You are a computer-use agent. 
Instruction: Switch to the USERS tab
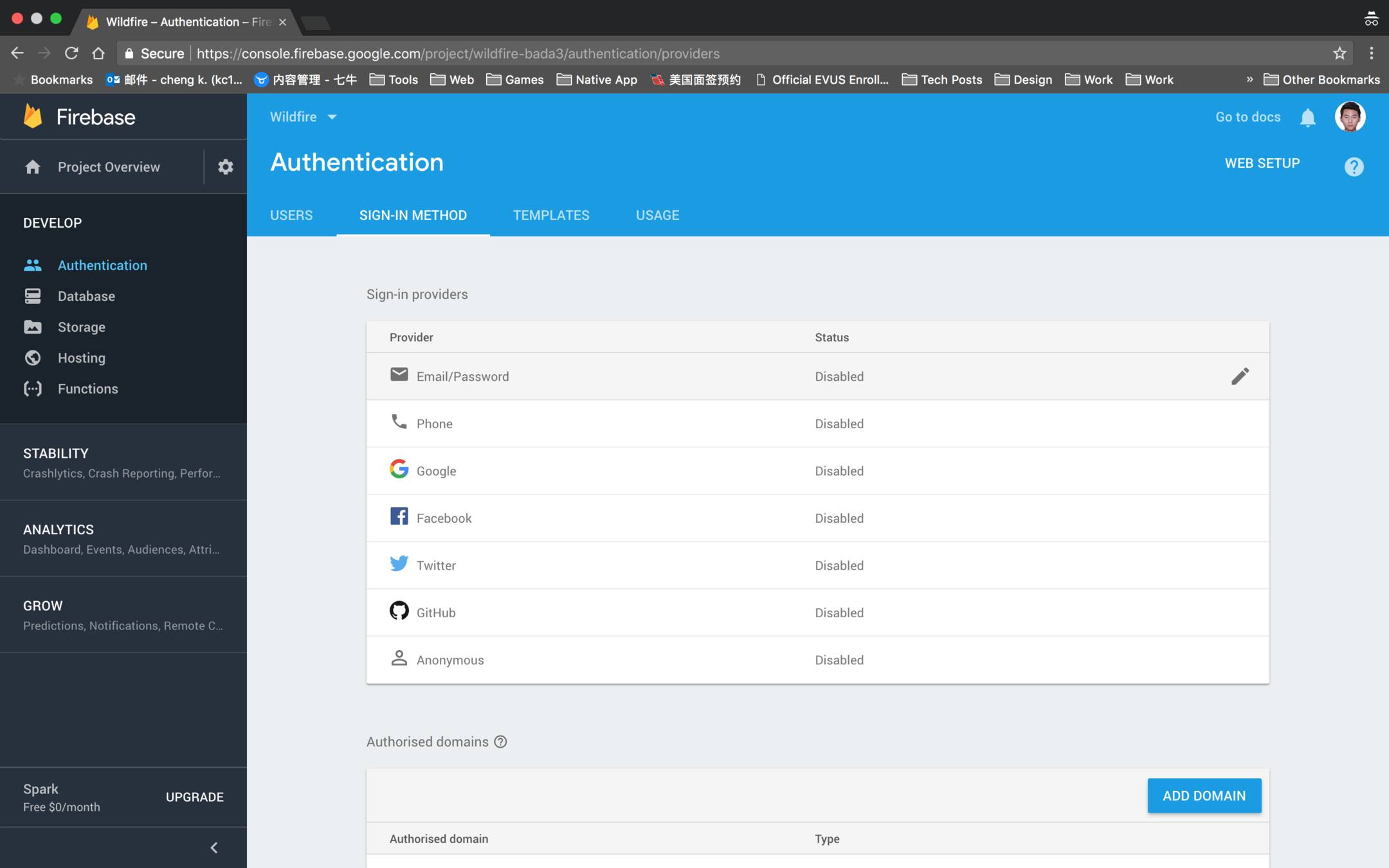pyautogui.click(x=291, y=215)
